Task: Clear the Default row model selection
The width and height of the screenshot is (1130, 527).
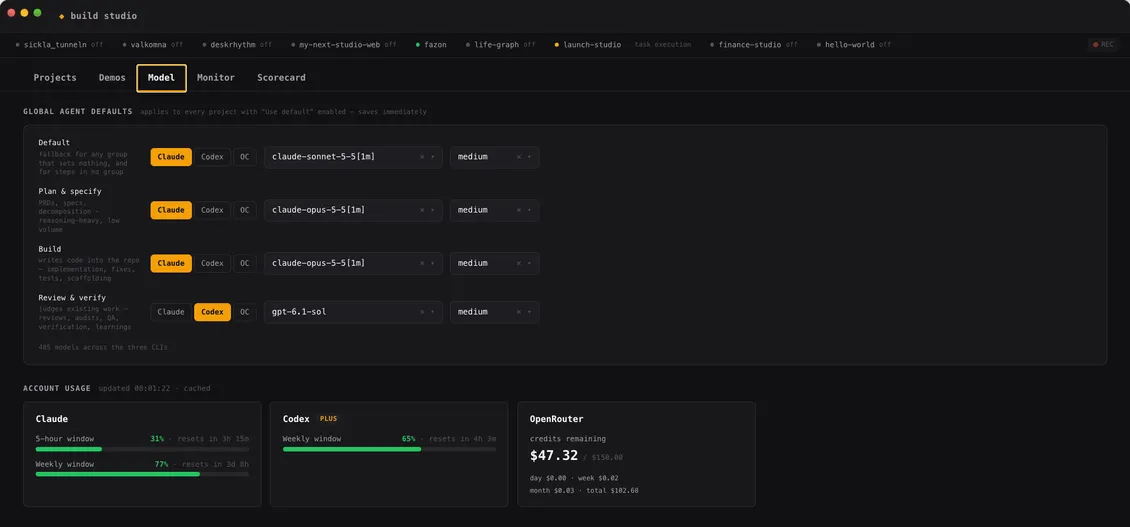Action: pos(422,157)
